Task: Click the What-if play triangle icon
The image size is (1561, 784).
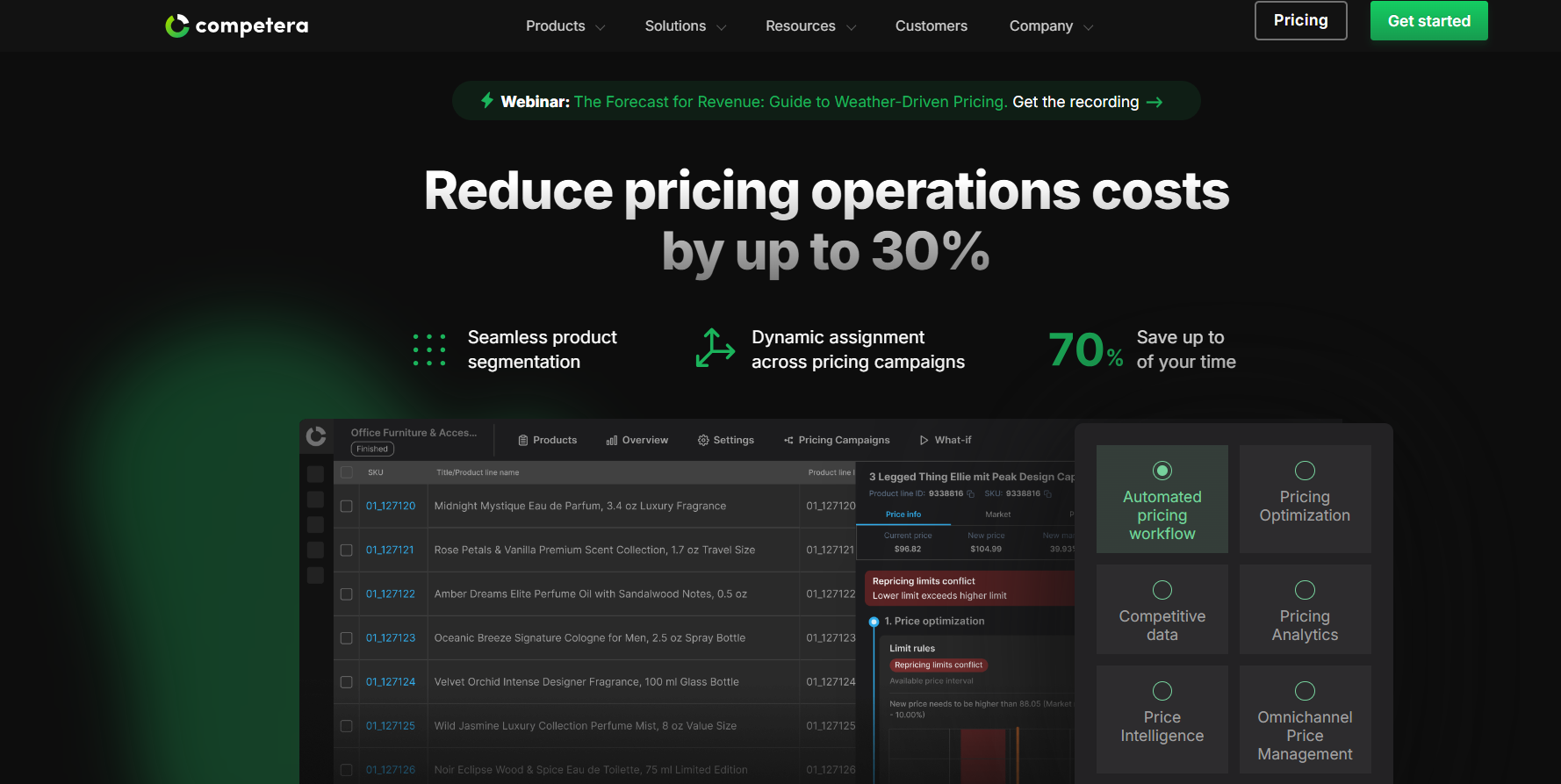Action: tap(924, 441)
